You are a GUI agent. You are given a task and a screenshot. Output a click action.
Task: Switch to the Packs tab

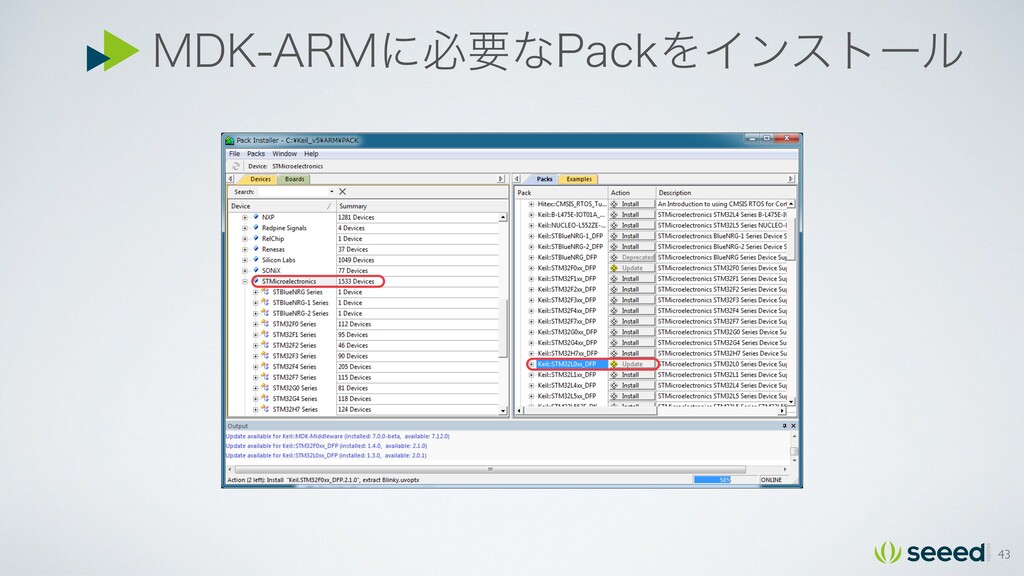[x=544, y=179]
